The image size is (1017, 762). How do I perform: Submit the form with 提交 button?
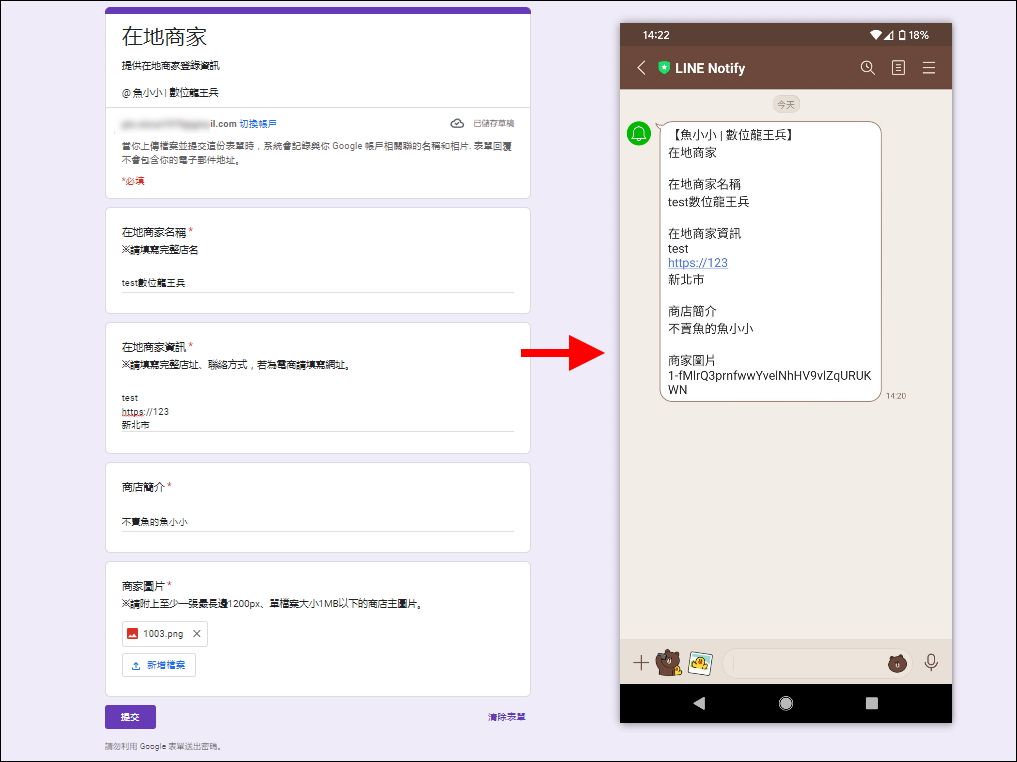coord(130,717)
